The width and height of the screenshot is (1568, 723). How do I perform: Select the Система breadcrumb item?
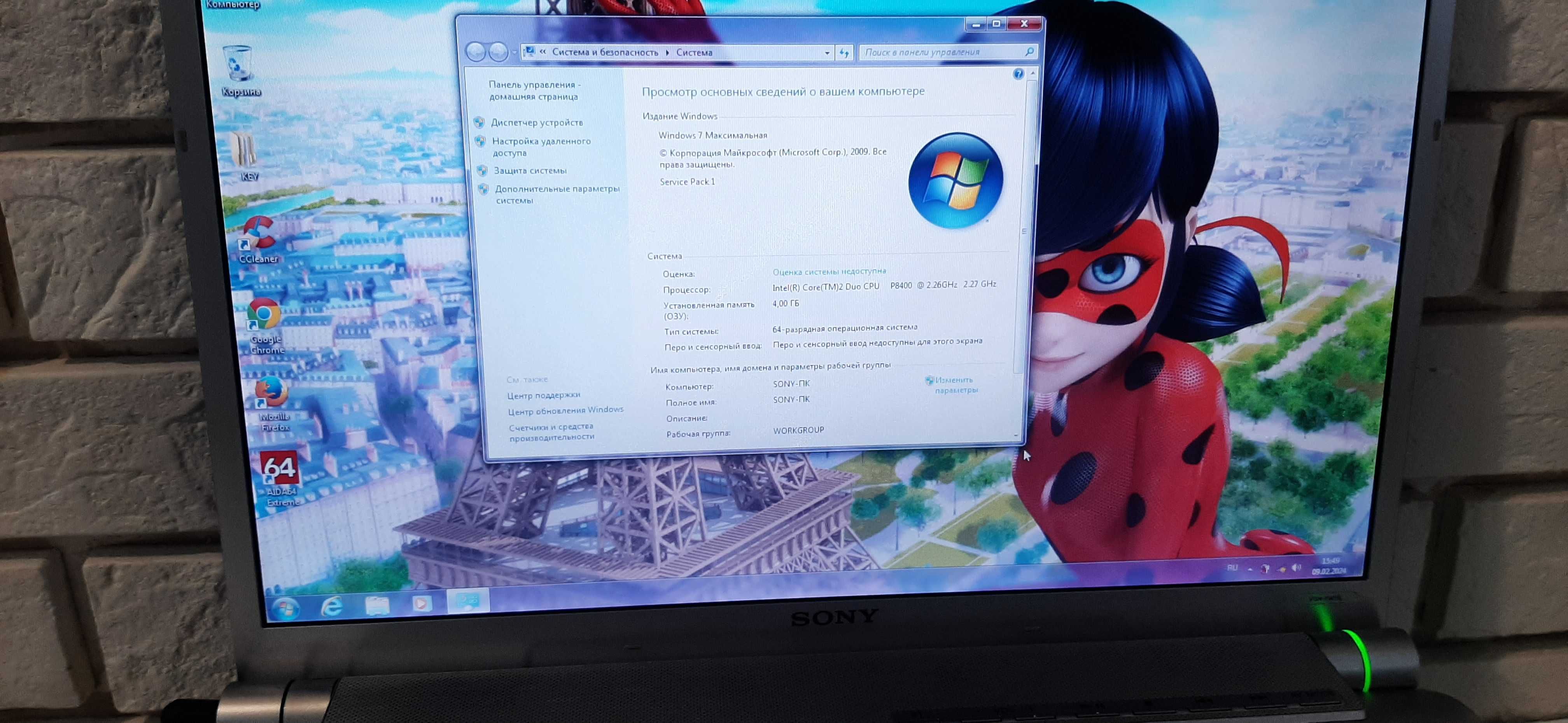(694, 52)
